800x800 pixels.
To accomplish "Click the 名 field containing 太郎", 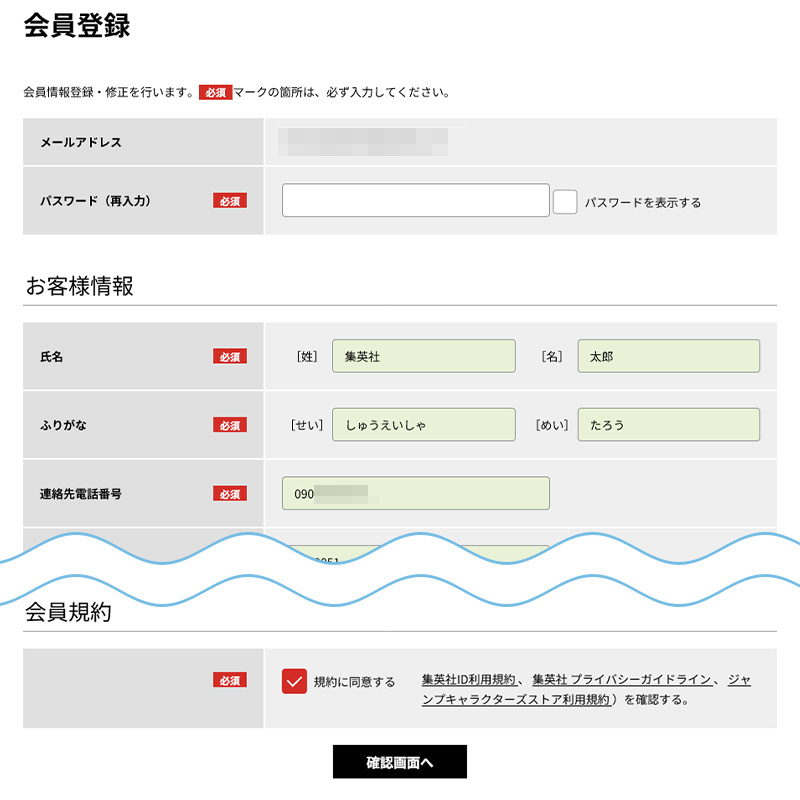I will [x=668, y=356].
